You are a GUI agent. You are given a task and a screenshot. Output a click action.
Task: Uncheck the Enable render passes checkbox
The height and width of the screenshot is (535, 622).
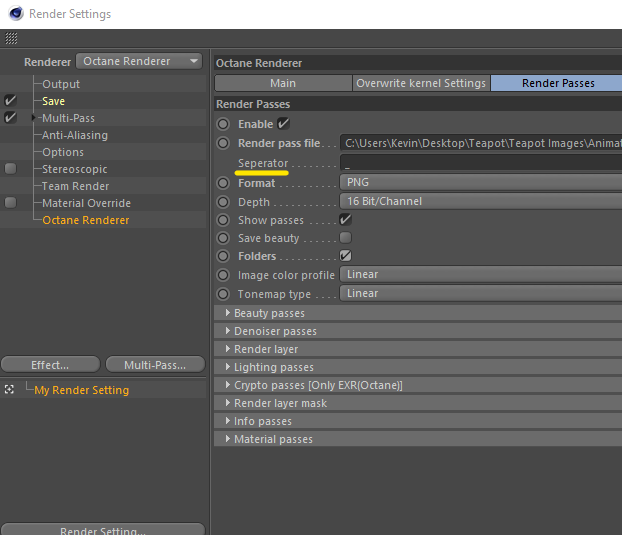(283, 124)
